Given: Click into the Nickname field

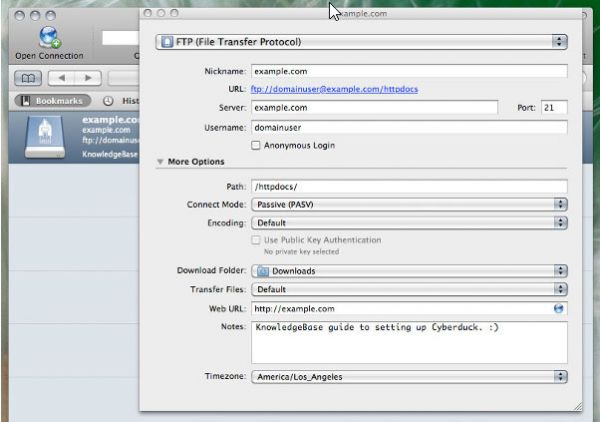Looking at the screenshot, I should point(409,71).
